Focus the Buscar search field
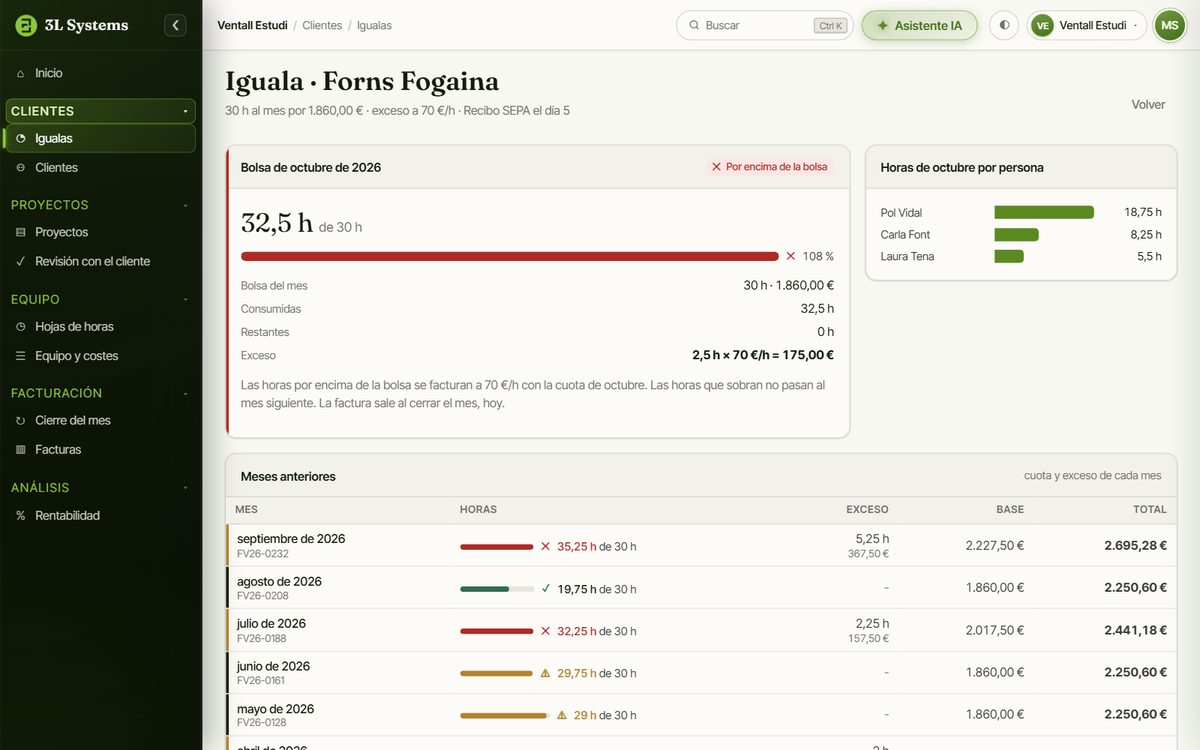 click(765, 25)
